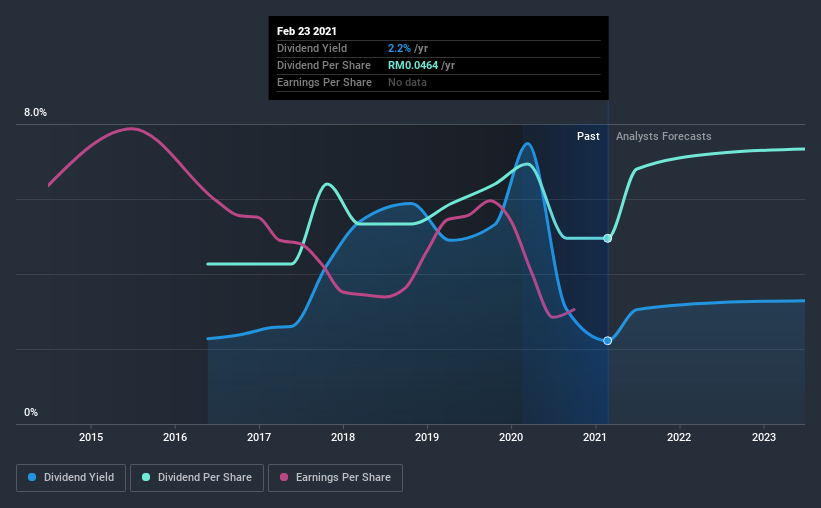Click the 2023 x-axis year label

764,437
